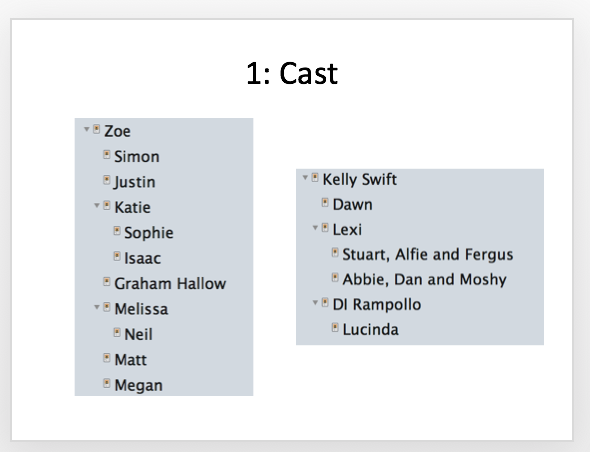590x452 pixels.
Task: Select the Matt entry
Action: [131, 360]
